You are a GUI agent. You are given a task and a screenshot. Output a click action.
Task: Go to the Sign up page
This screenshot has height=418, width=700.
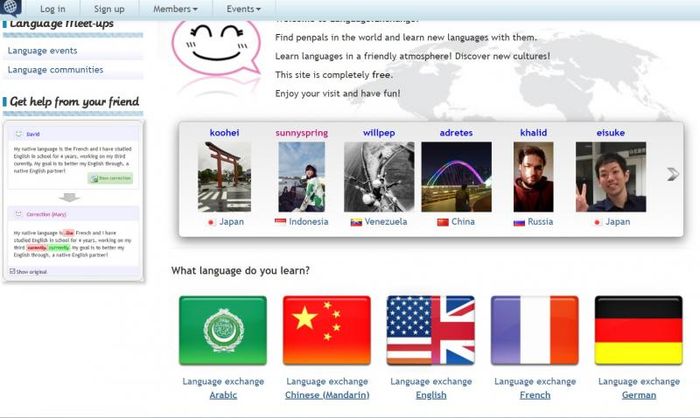click(x=109, y=9)
